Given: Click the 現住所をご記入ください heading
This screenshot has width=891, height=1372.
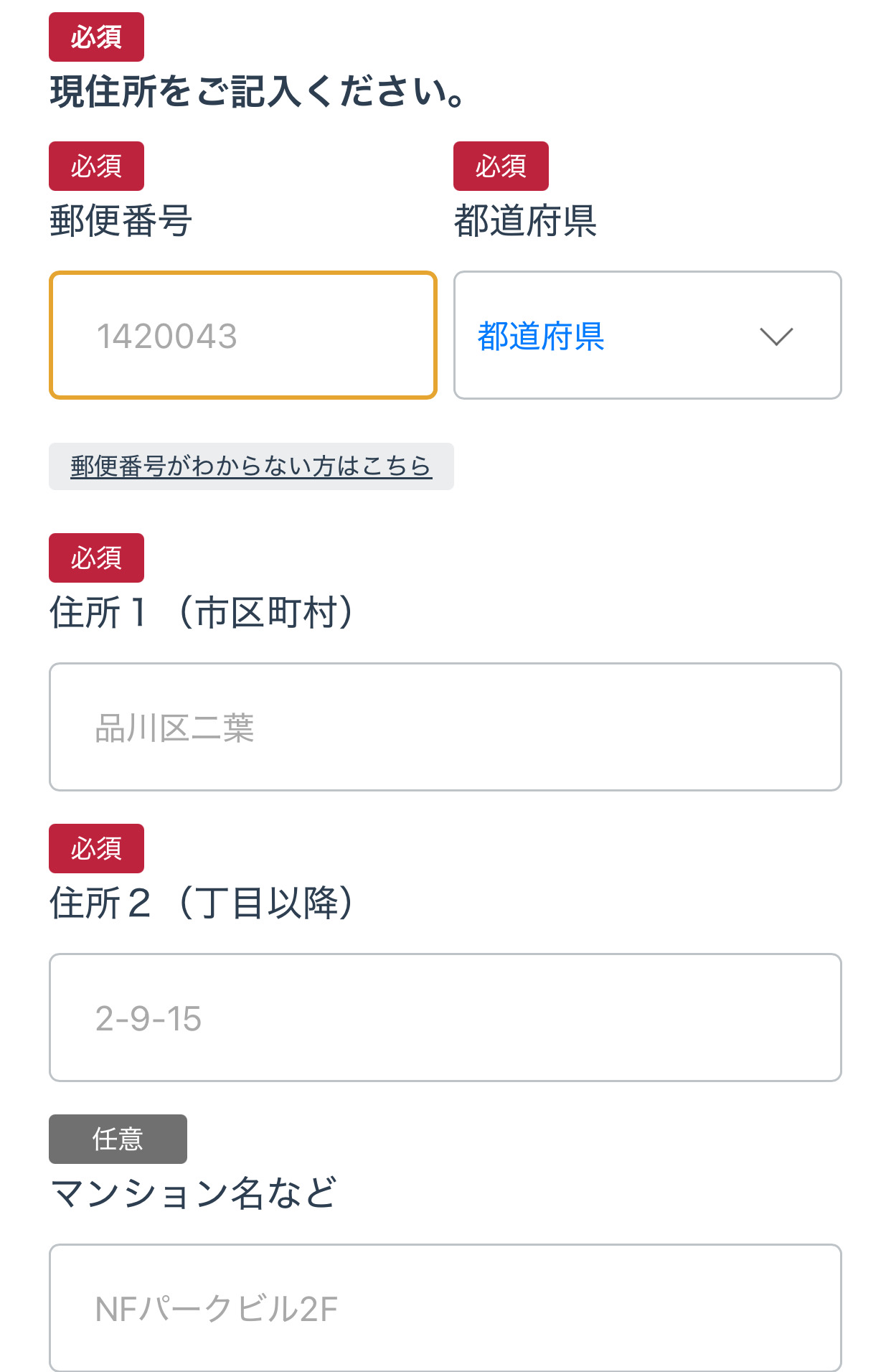Looking at the screenshot, I should [x=258, y=93].
